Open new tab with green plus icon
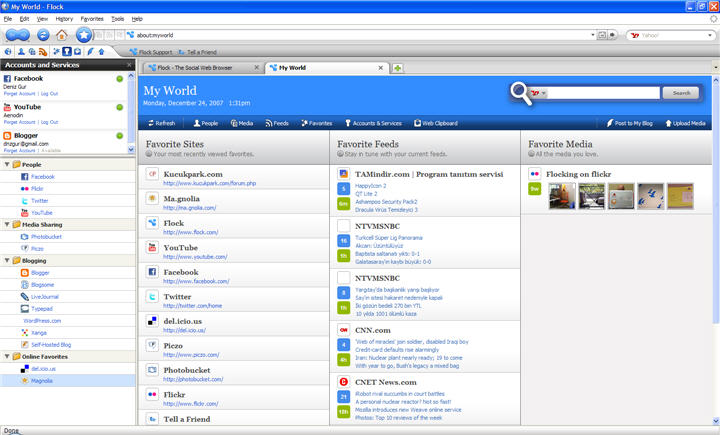Screen dimensions: 720x435 [x=398, y=68]
